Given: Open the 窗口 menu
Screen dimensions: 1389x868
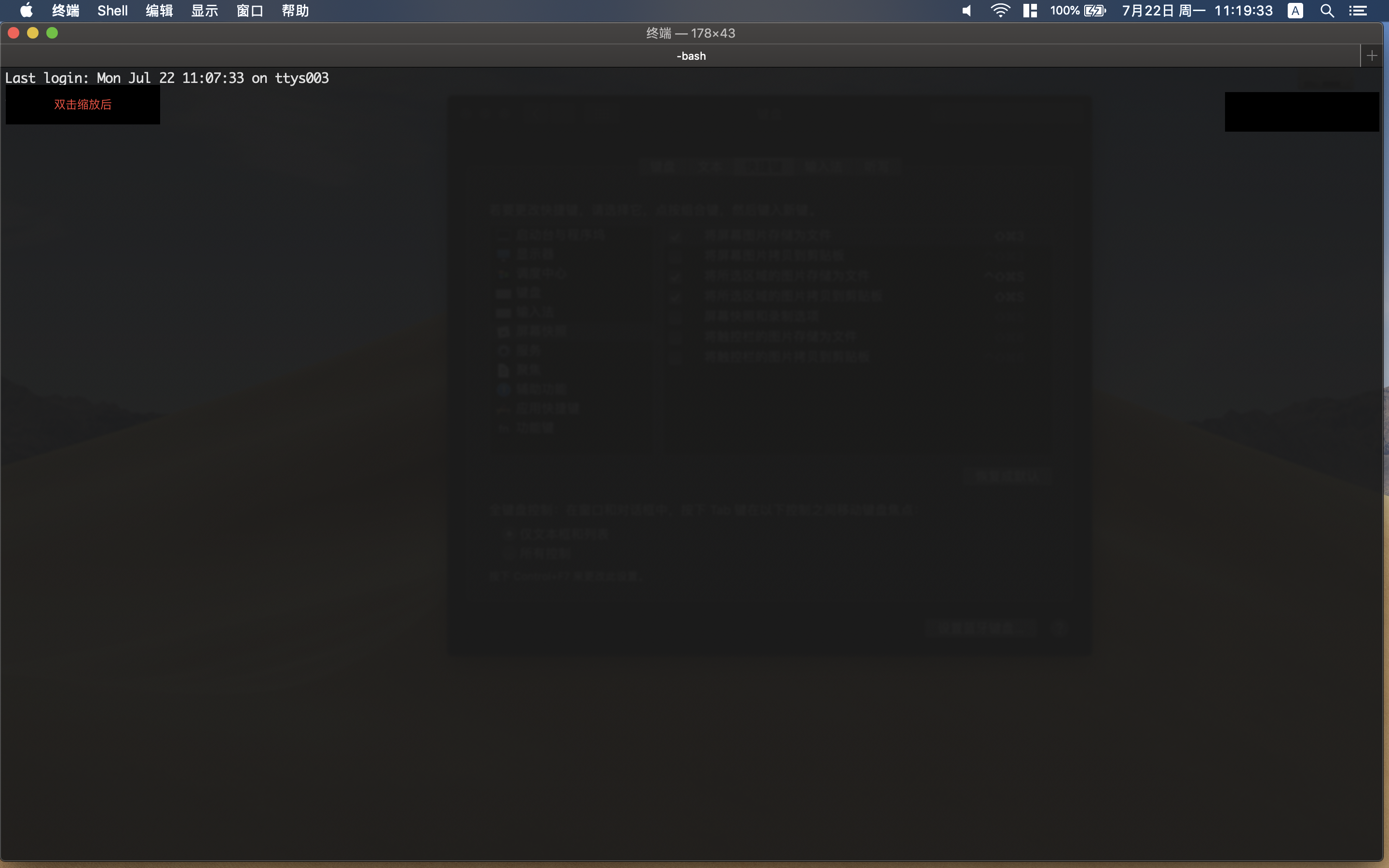Looking at the screenshot, I should 250,10.
